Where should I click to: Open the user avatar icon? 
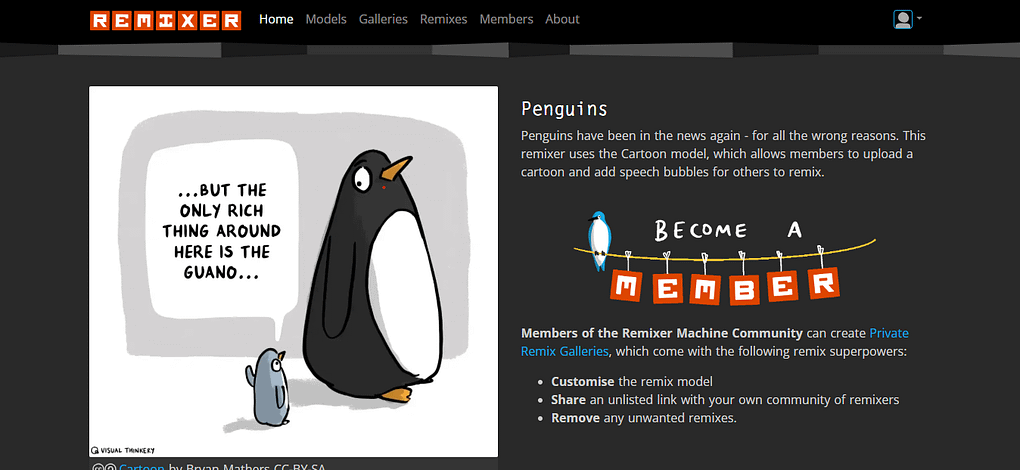pos(903,19)
